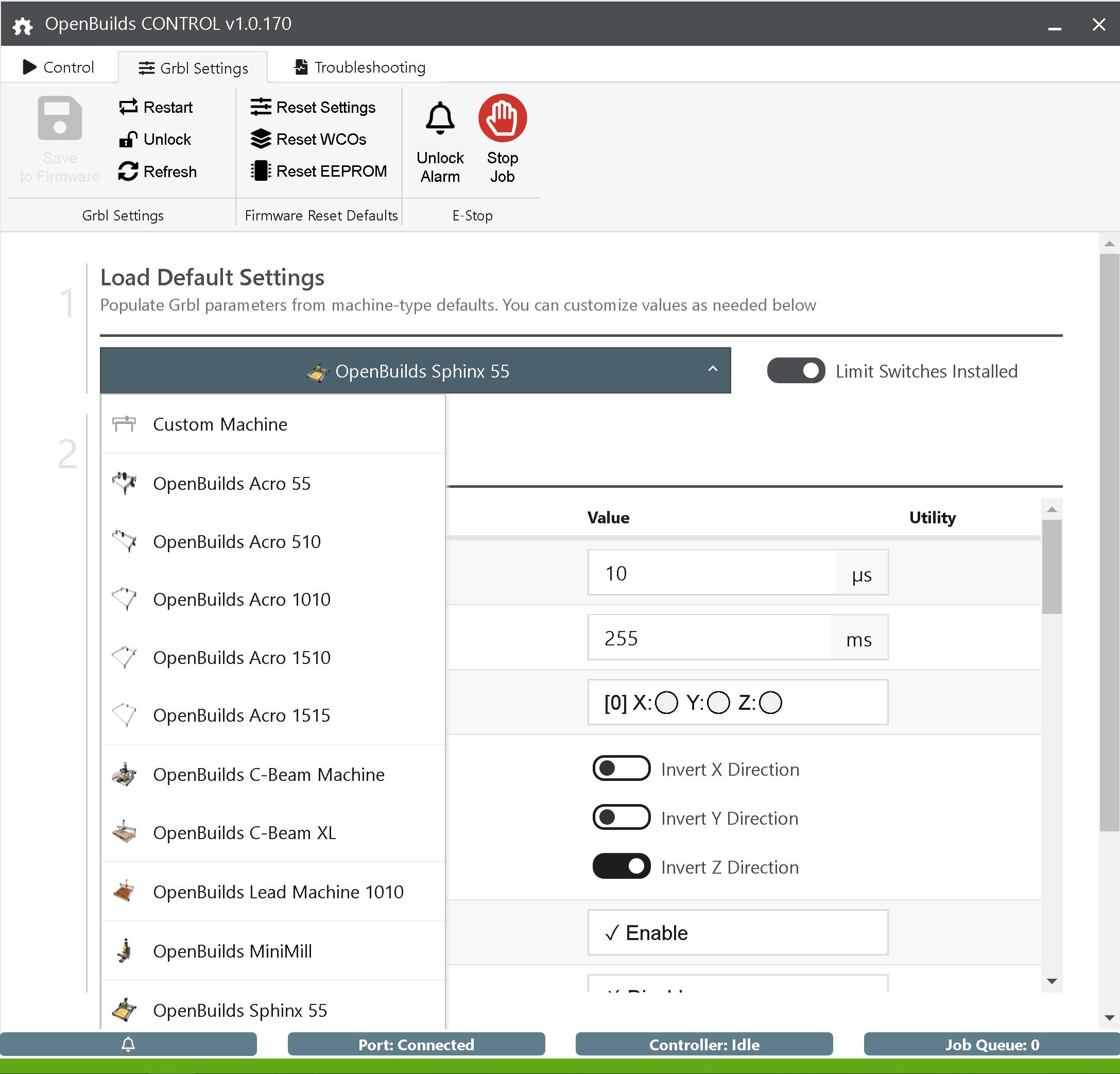Click the Unlock Alarm bell icon
Screen dimensions: 1120x1074
pos(440,118)
